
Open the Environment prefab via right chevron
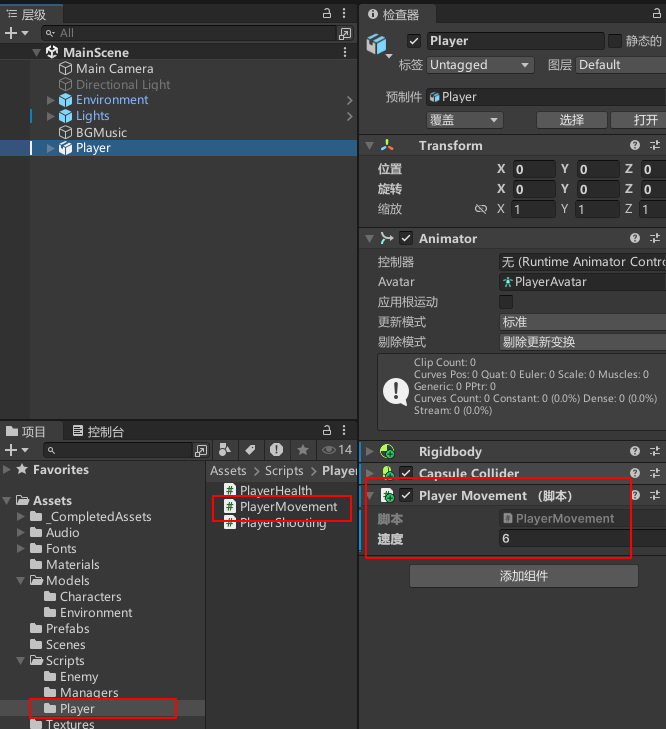(350, 100)
